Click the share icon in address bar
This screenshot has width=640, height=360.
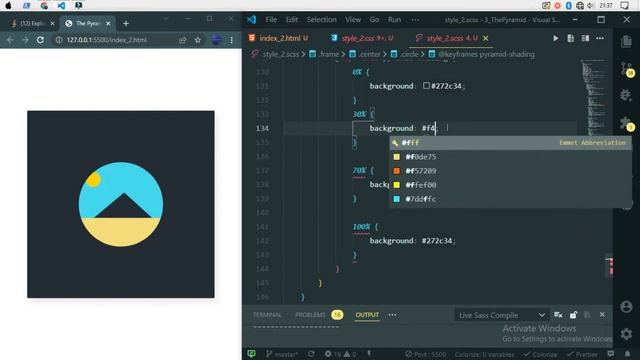pyautogui.click(x=182, y=40)
